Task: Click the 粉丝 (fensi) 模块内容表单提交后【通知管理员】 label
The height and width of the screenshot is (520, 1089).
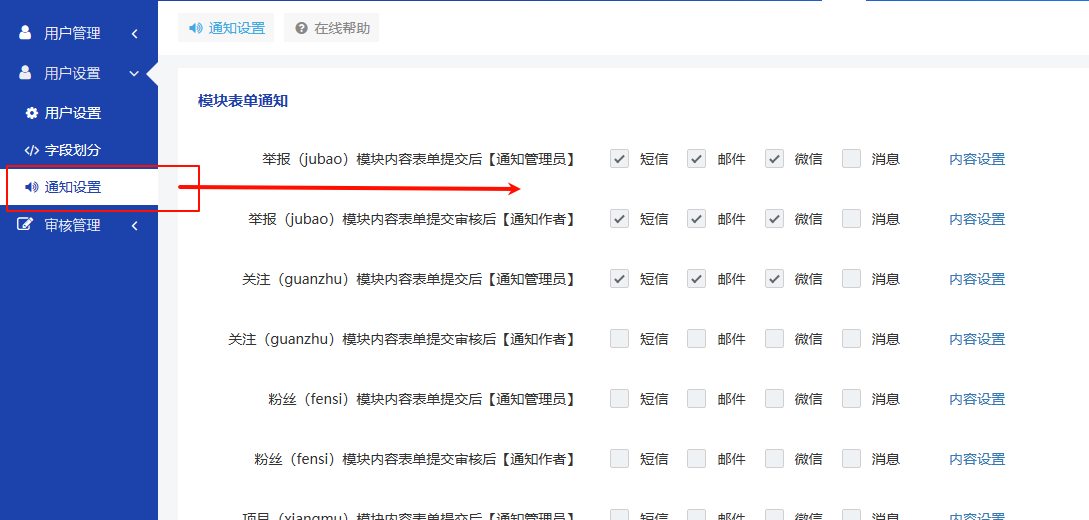Action: (x=423, y=399)
